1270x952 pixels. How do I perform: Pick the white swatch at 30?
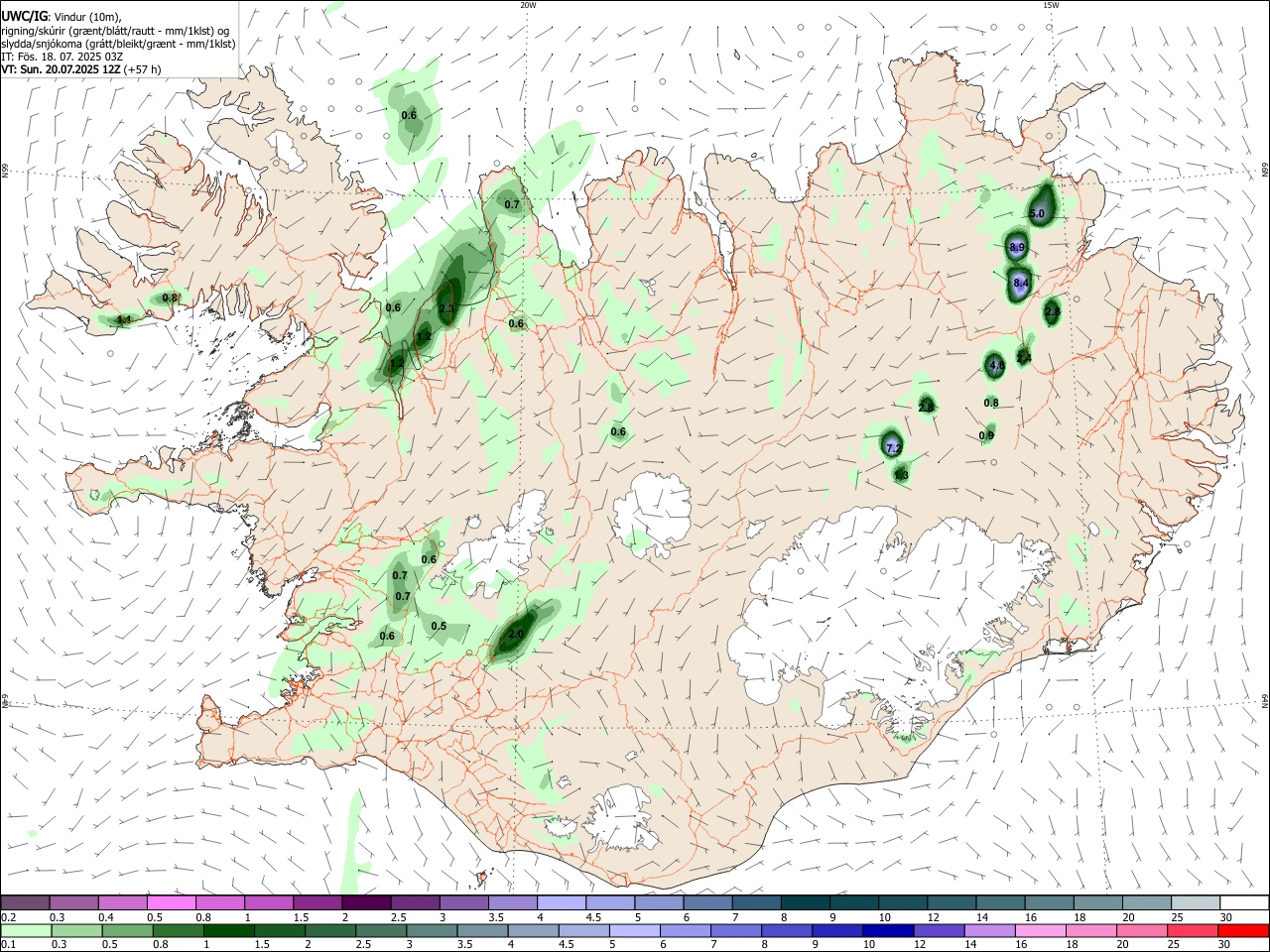pyautogui.click(x=1244, y=902)
